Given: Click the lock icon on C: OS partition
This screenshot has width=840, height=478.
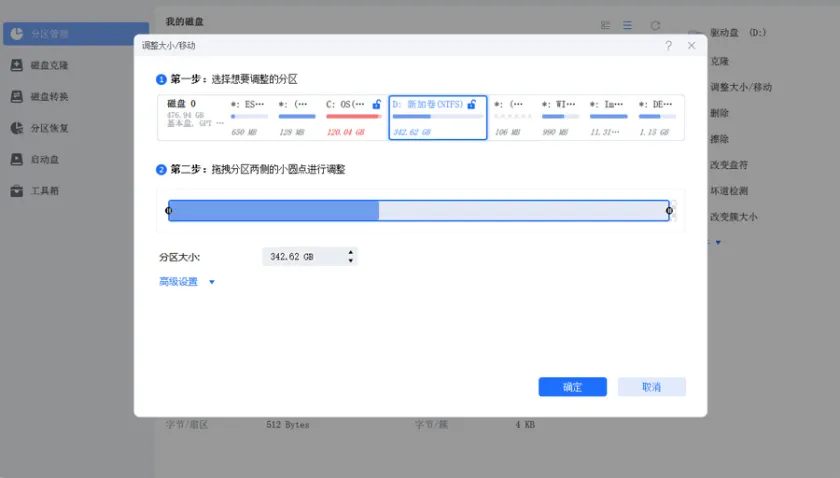Looking at the screenshot, I should 376,104.
